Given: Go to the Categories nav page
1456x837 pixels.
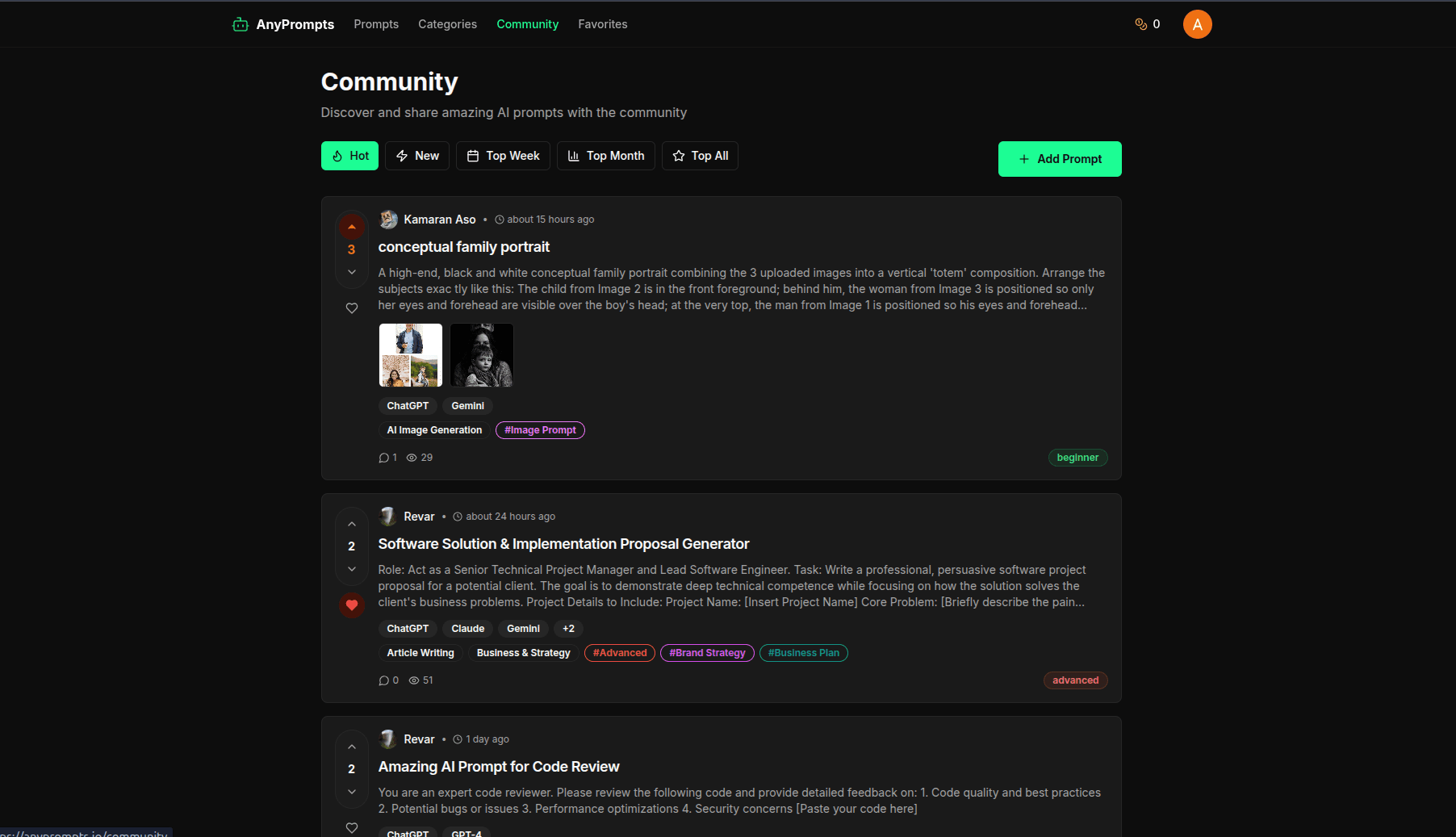Looking at the screenshot, I should (x=447, y=24).
